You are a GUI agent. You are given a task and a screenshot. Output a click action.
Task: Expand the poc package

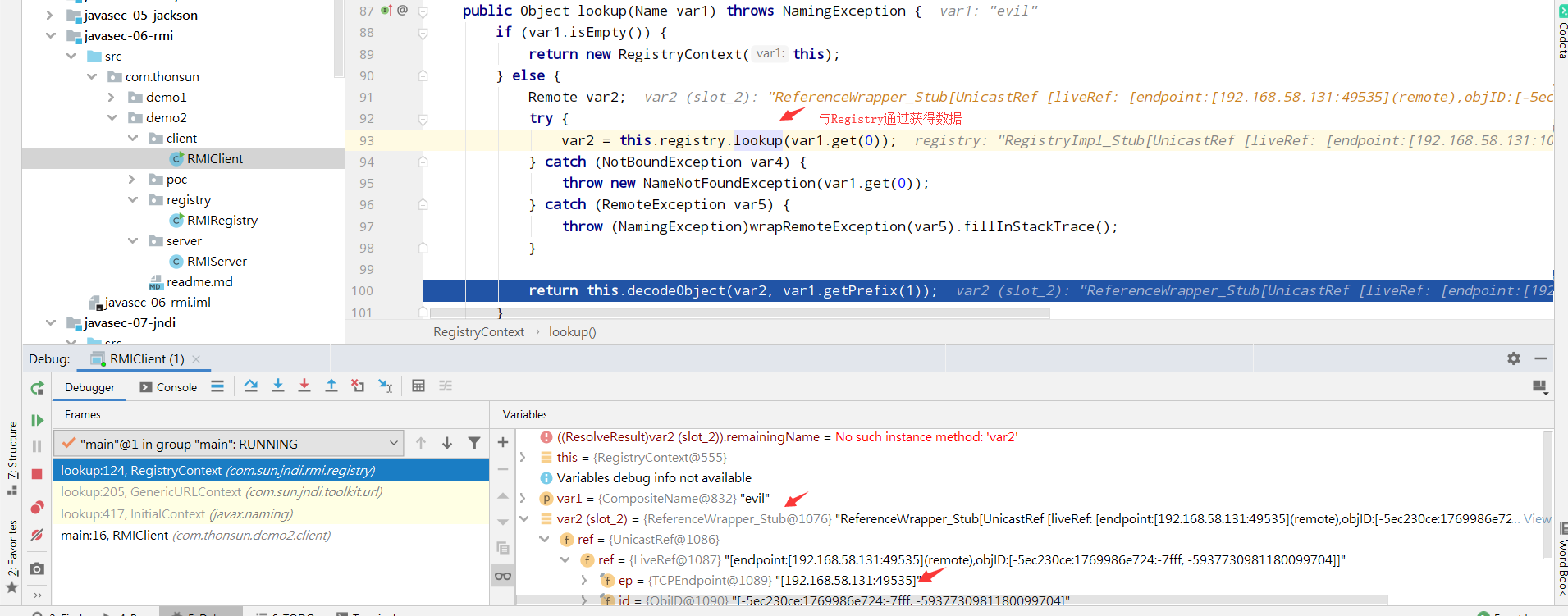pyautogui.click(x=132, y=179)
